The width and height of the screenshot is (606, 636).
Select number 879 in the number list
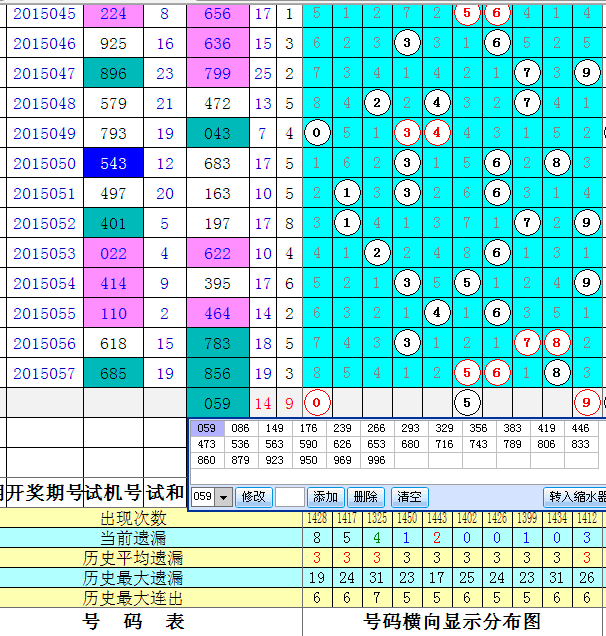[x=240, y=460]
